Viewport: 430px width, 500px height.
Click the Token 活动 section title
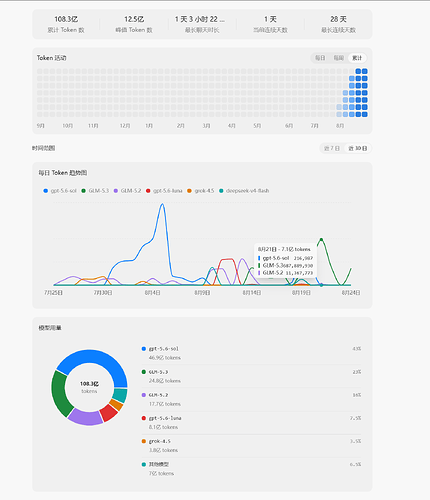click(x=51, y=58)
